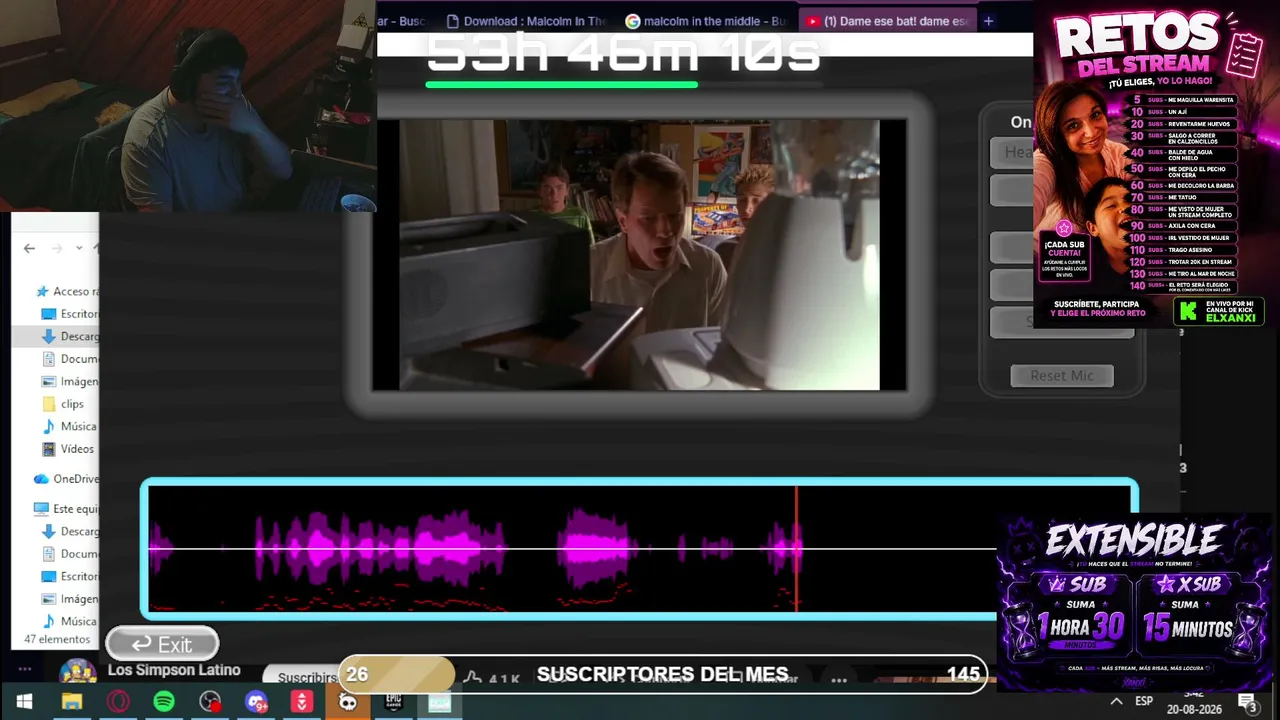Open Documentos under quick access

pos(69,359)
